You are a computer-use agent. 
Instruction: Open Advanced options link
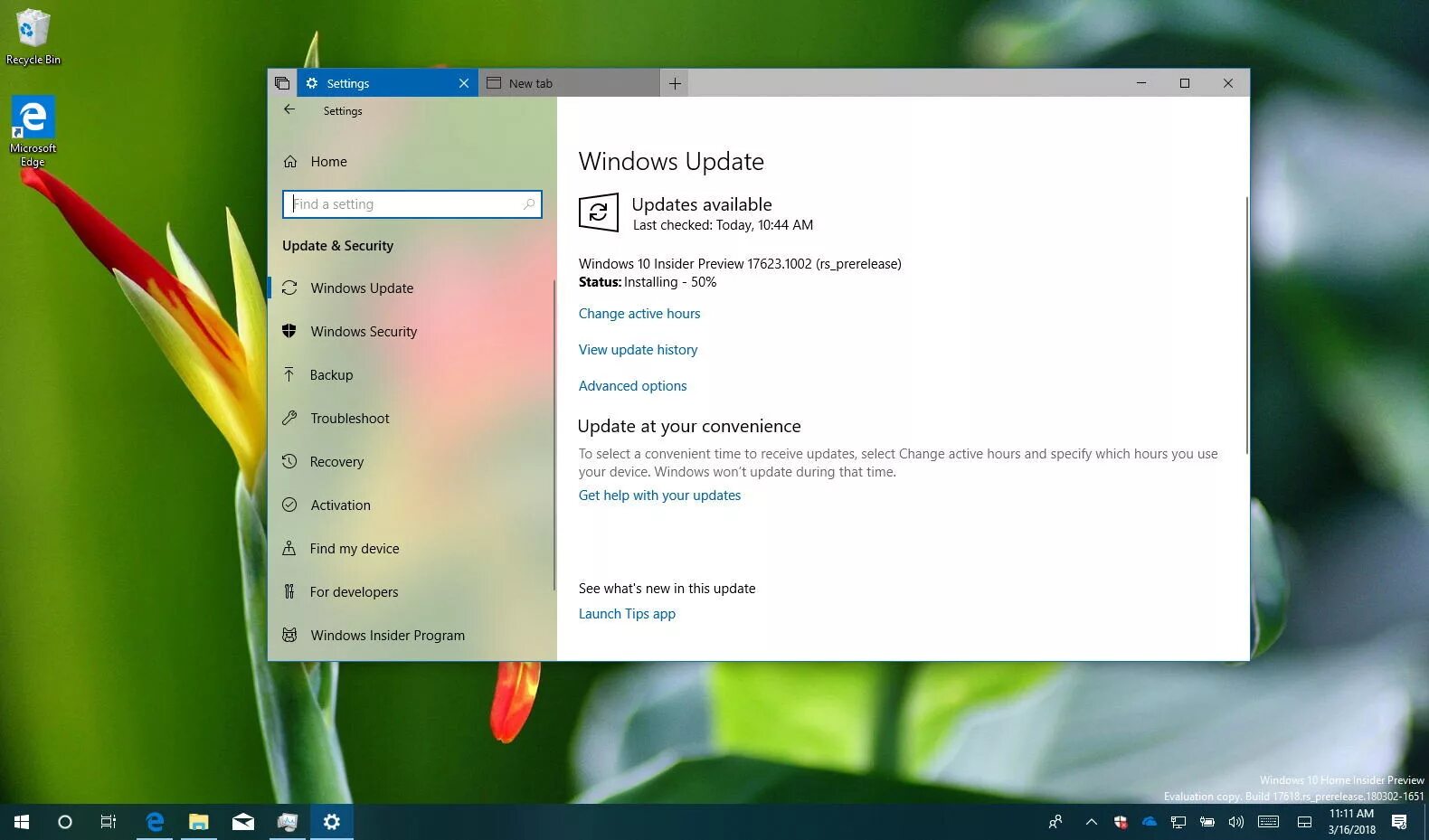632,386
